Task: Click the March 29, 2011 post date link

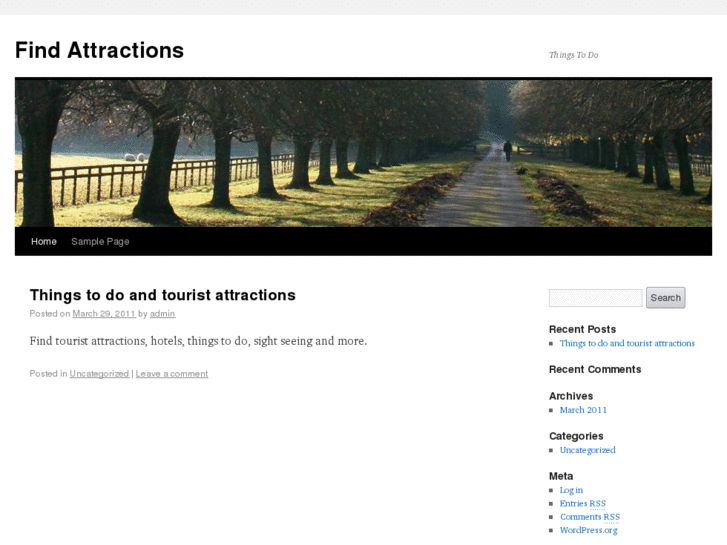Action: 104,314
